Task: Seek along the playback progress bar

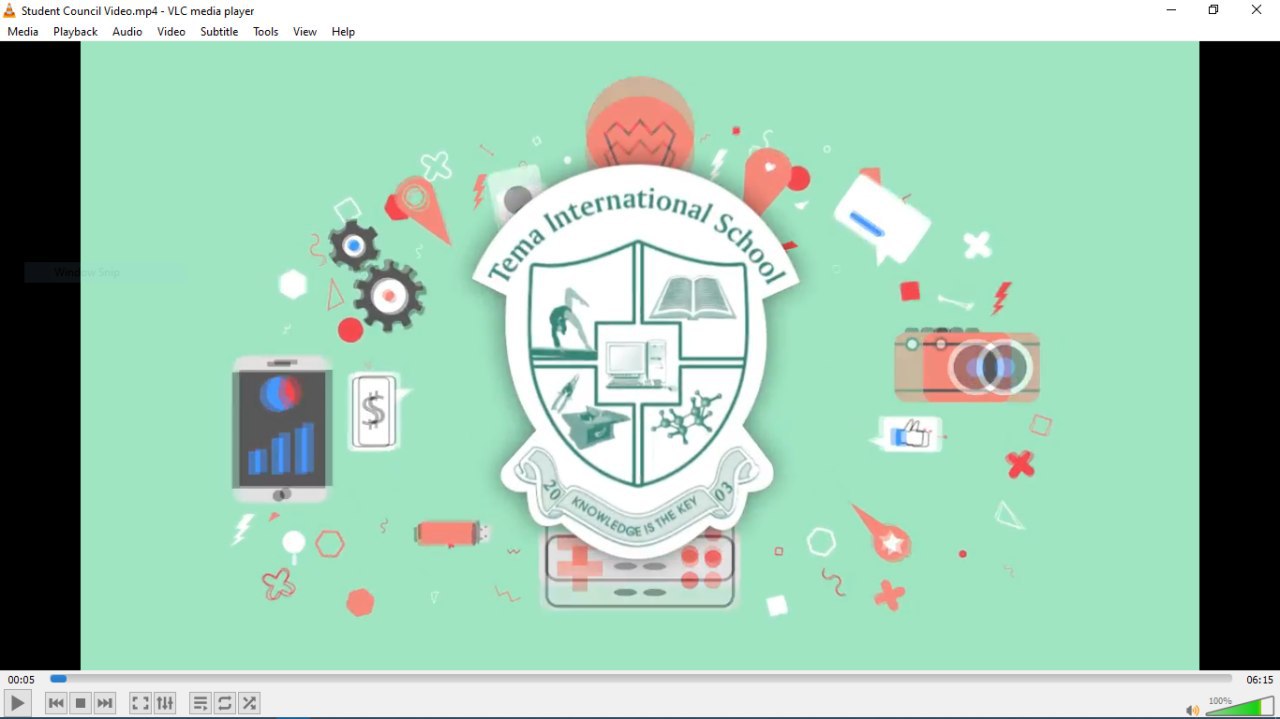Action: coord(641,679)
